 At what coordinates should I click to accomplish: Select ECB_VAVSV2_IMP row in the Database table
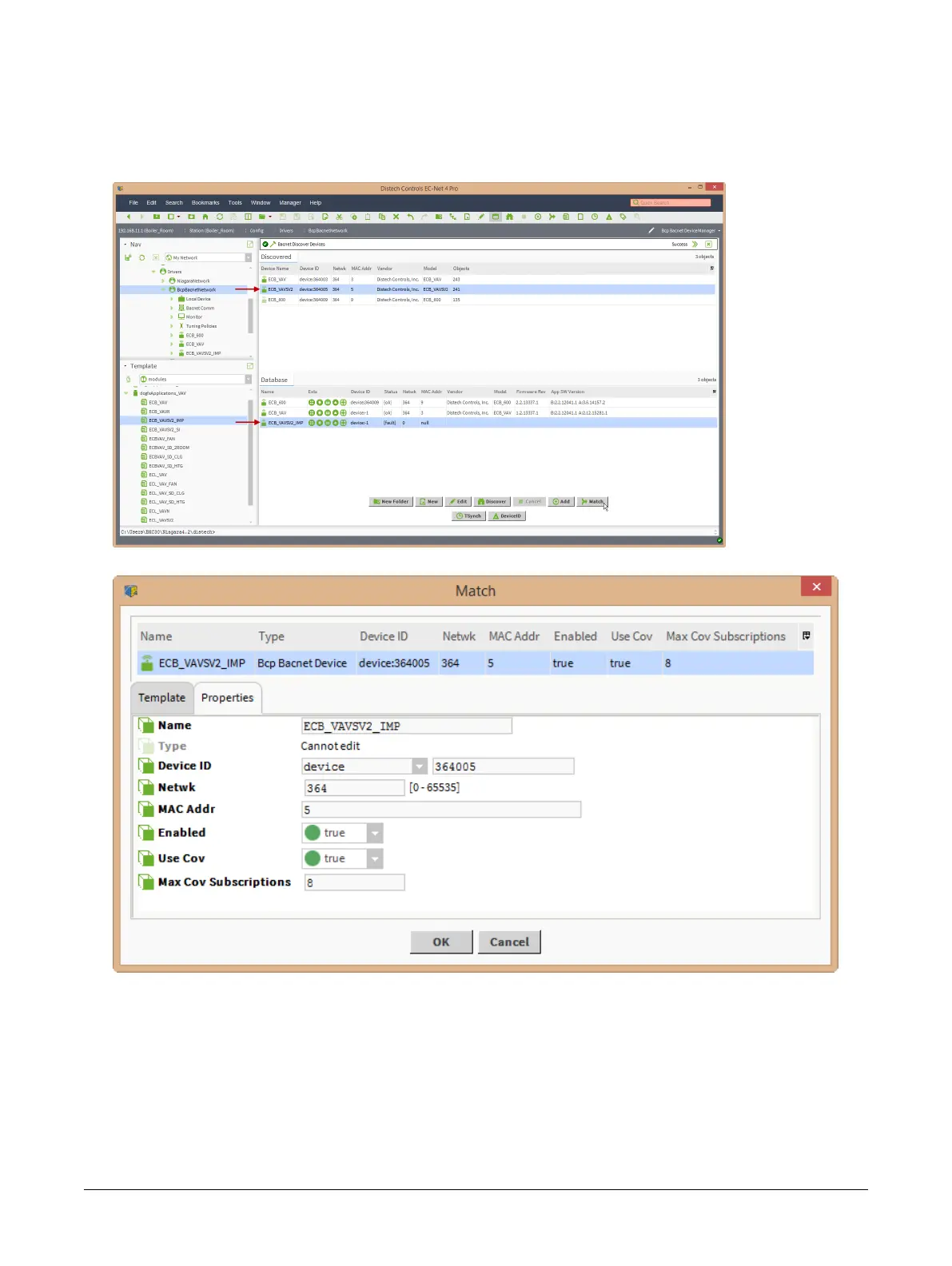click(487, 423)
